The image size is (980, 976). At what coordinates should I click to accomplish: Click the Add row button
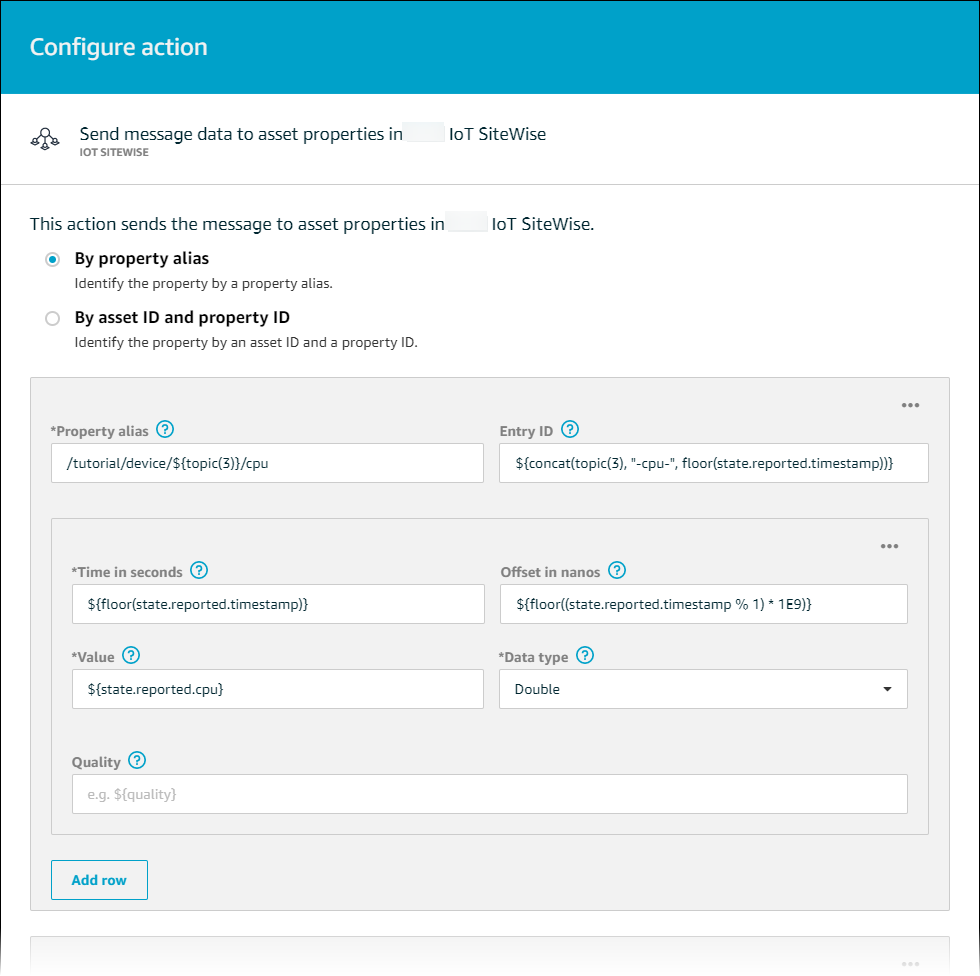[x=99, y=880]
